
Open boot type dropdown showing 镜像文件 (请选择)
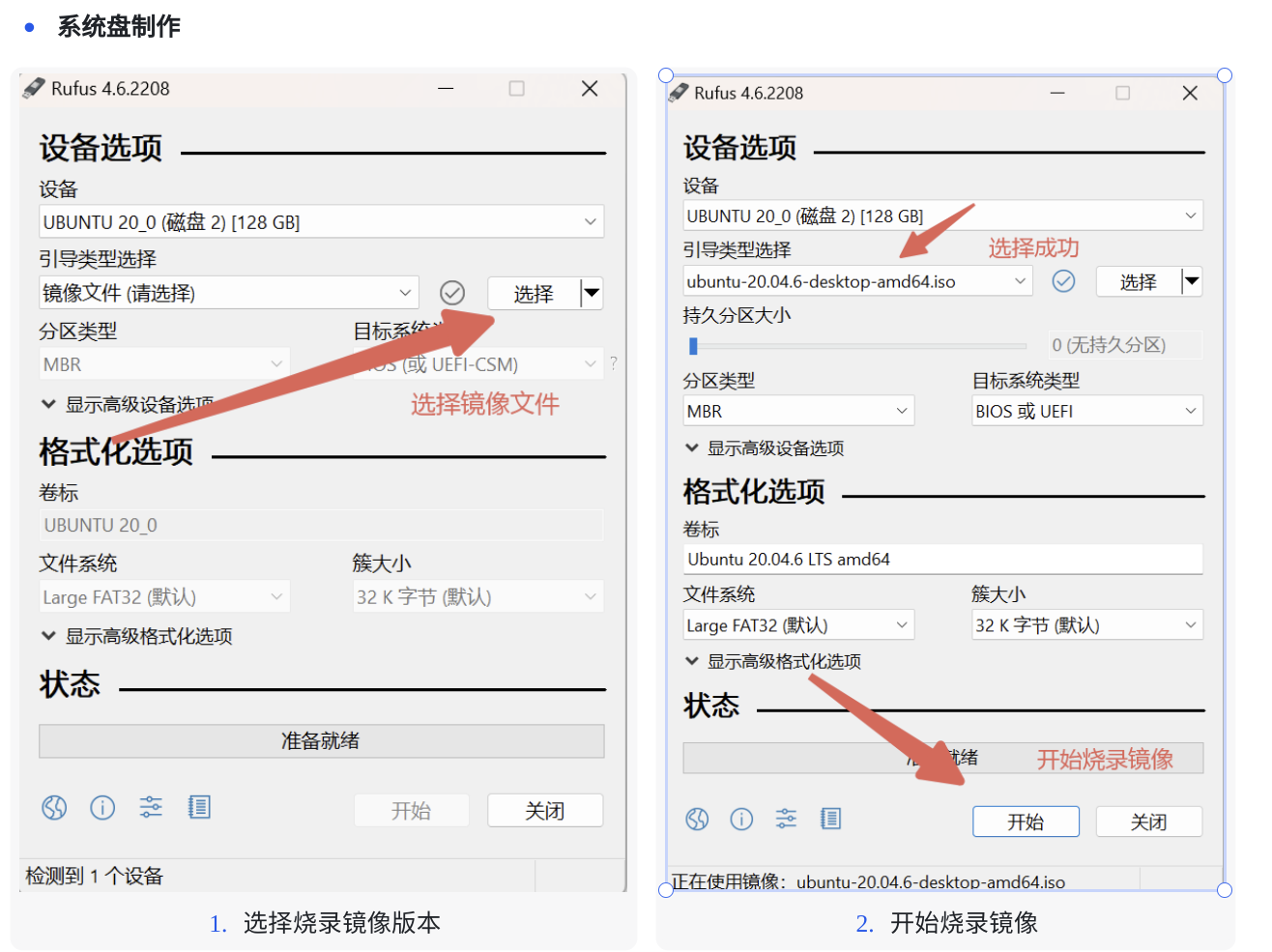[x=229, y=293]
